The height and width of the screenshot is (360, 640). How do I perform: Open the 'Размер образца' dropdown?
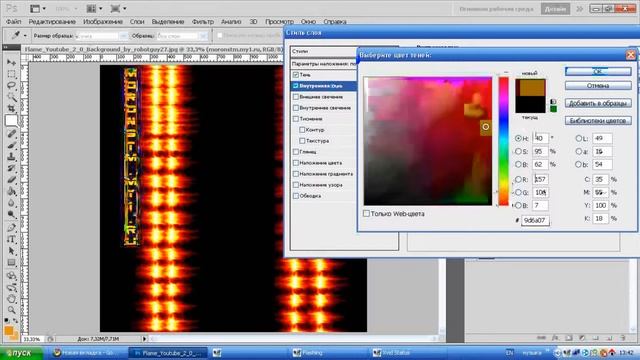[102, 36]
